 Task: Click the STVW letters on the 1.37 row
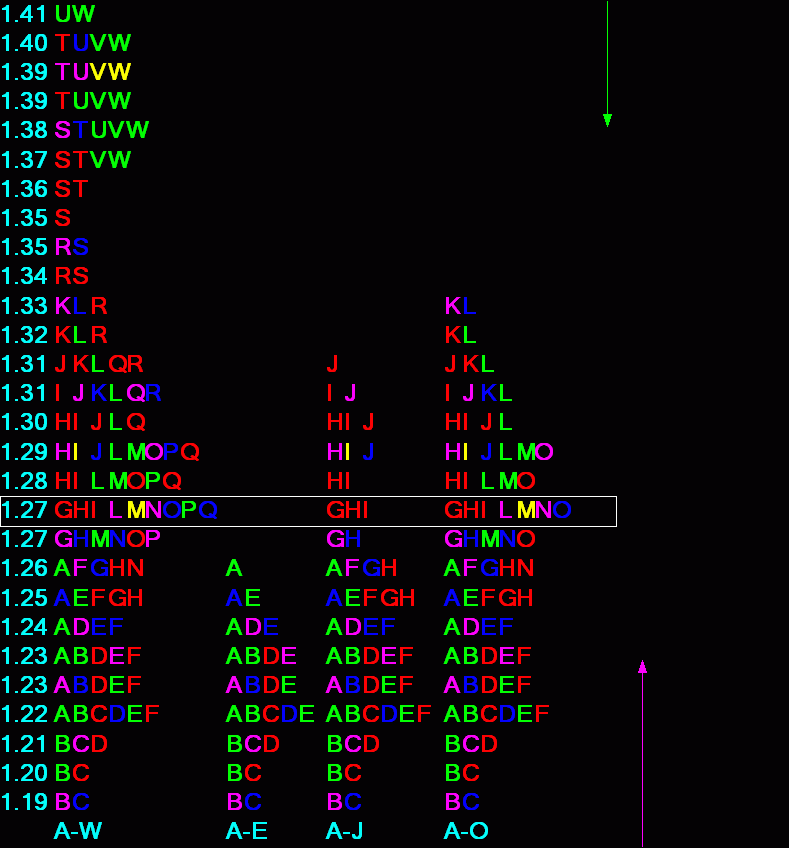point(92,160)
